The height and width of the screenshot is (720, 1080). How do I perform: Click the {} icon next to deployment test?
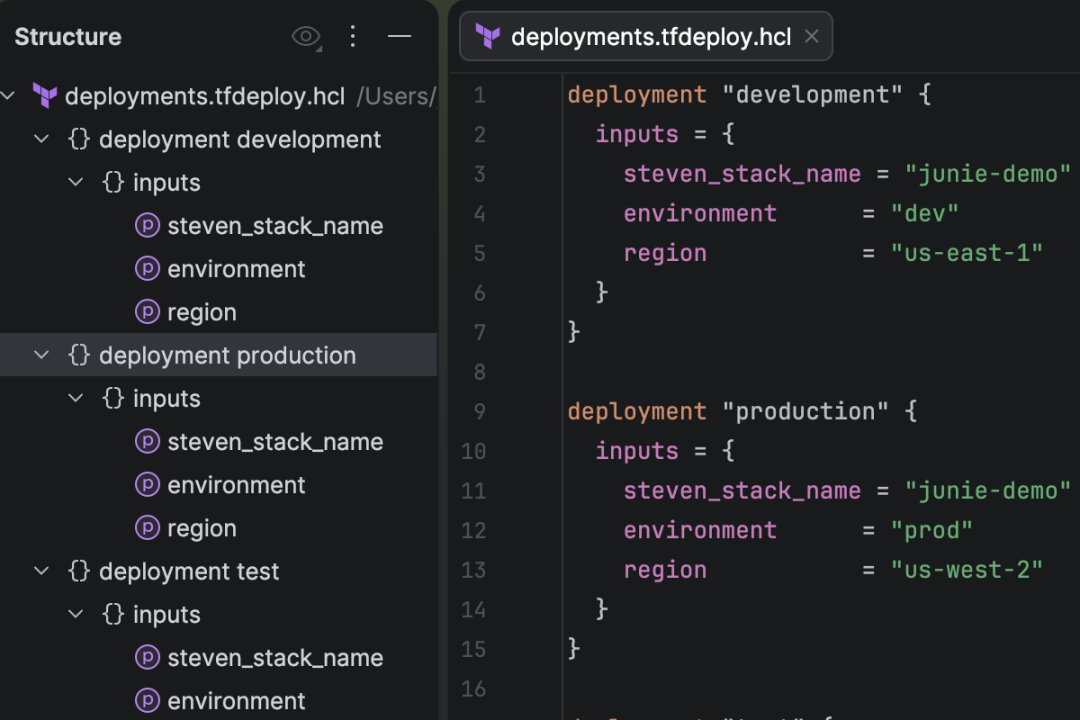tap(78, 571)
